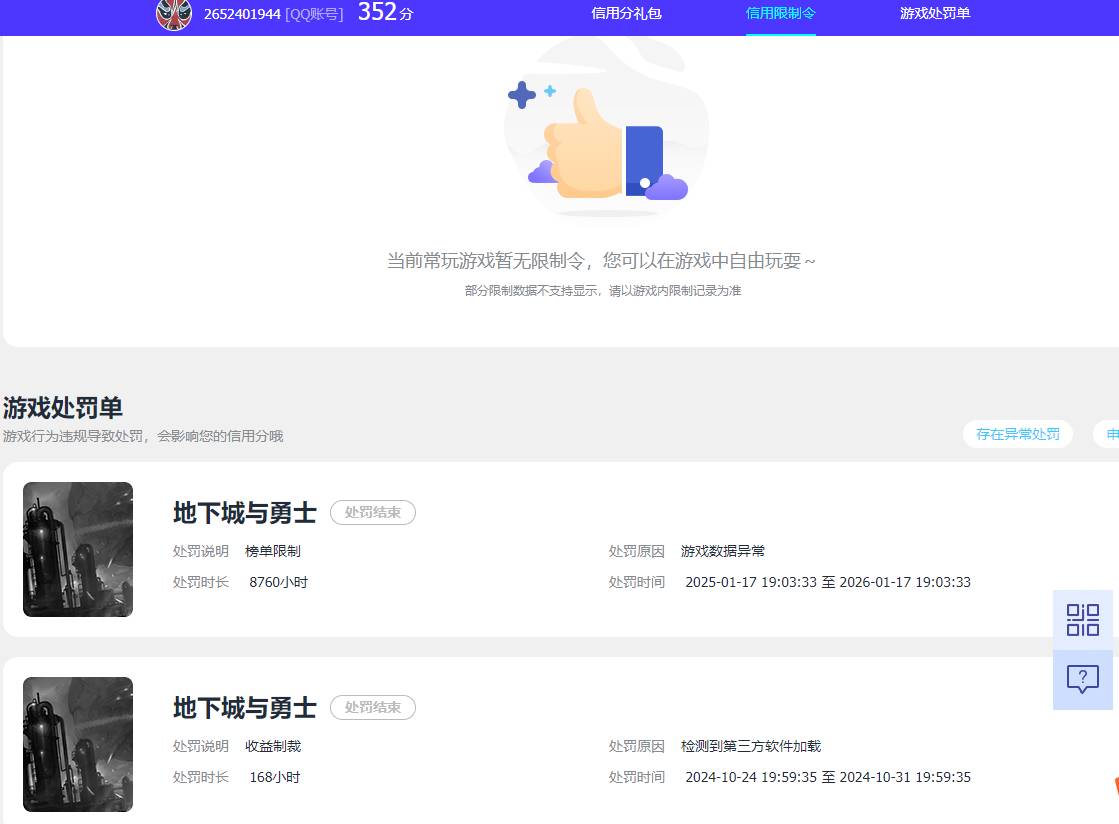Viewport: 1119px width, 824px height.
Task: Click the 游戏数据异常 penalty reason text
Action: (x=722, y=551)
